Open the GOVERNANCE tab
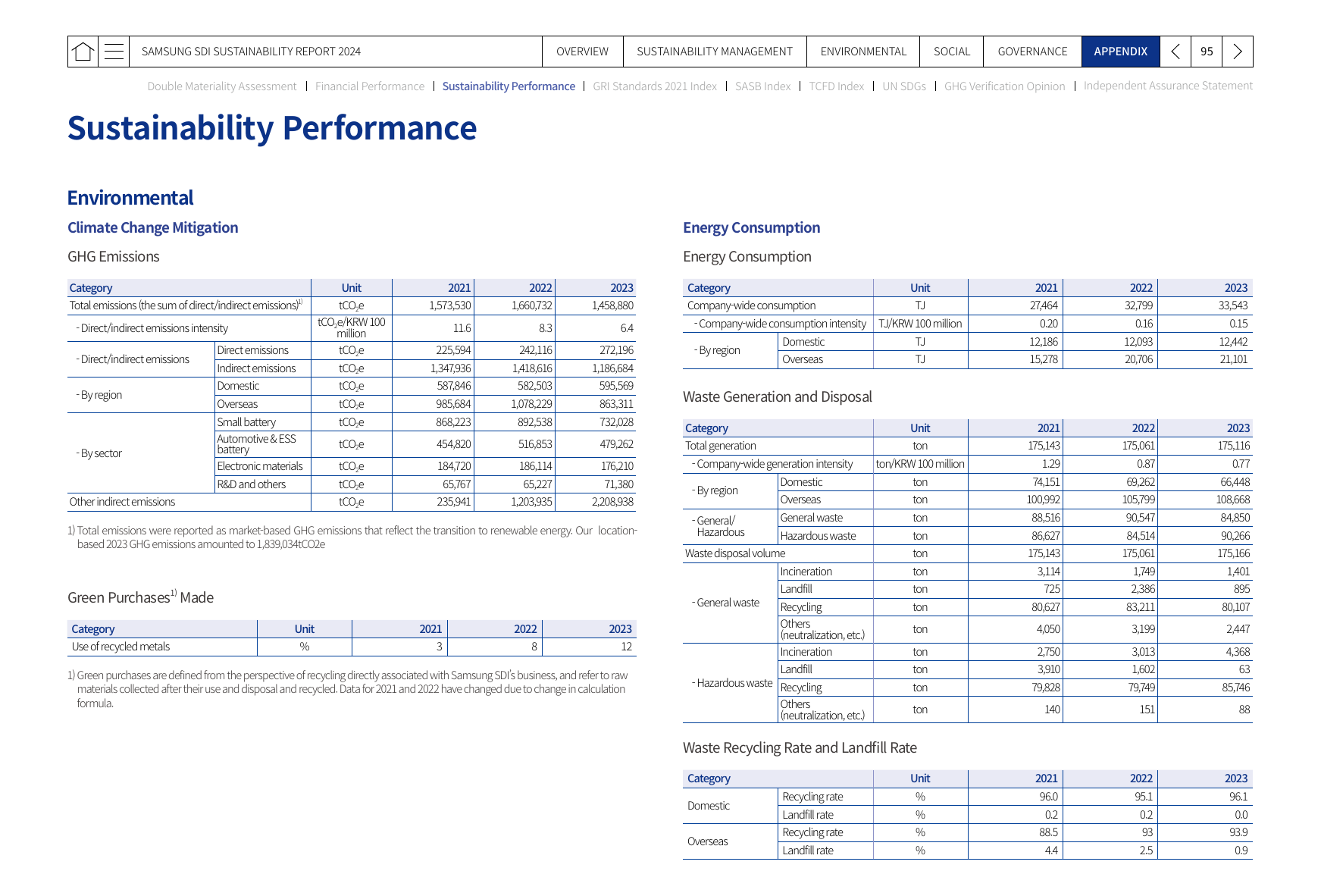 pyautogui.click(x=1032, y=52)
